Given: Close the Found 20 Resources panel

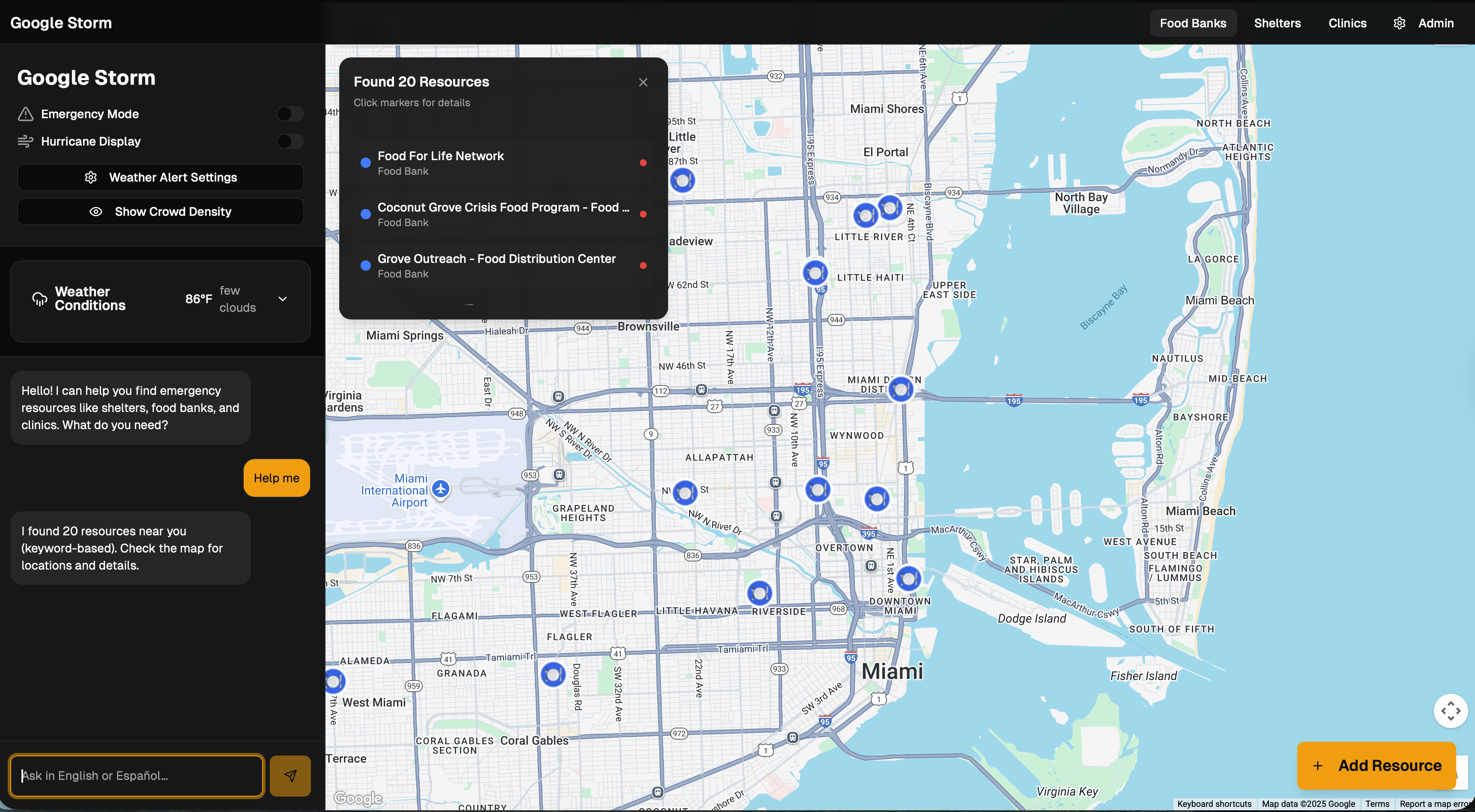Looking at the screenshot, I should point(643,82).
